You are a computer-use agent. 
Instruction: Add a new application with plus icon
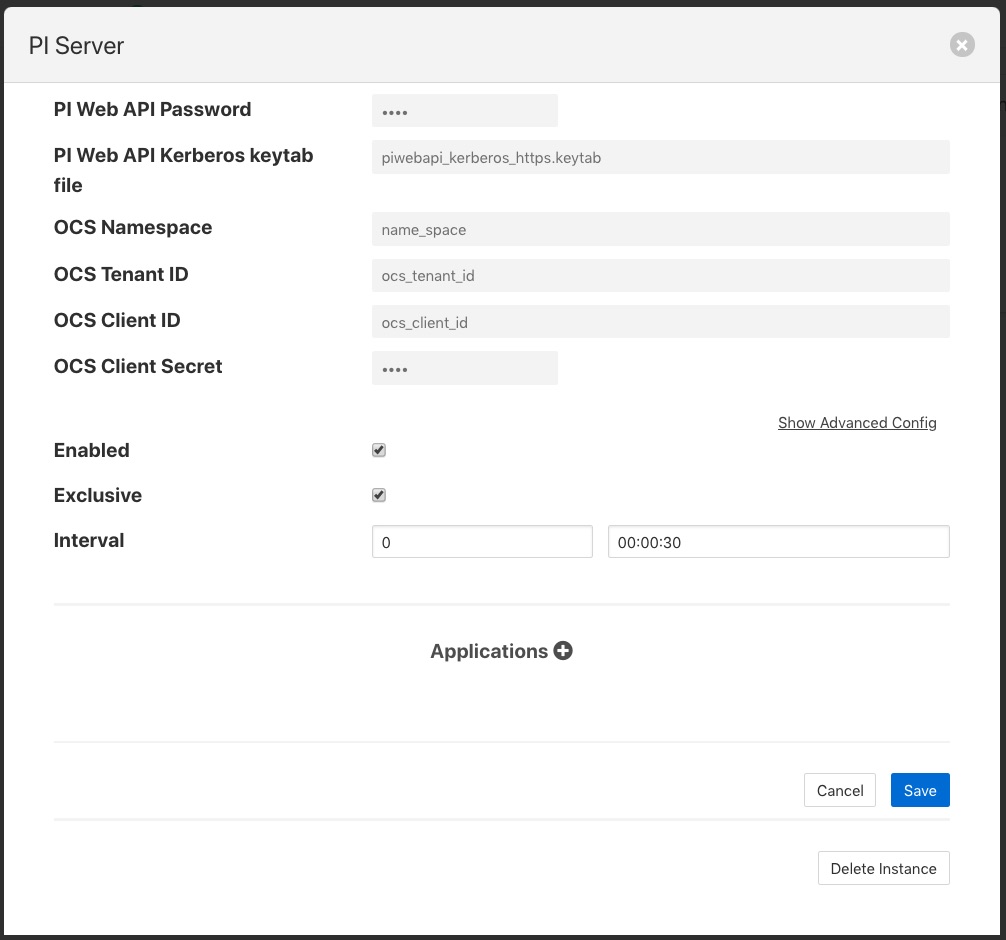(x=563, y=651)
